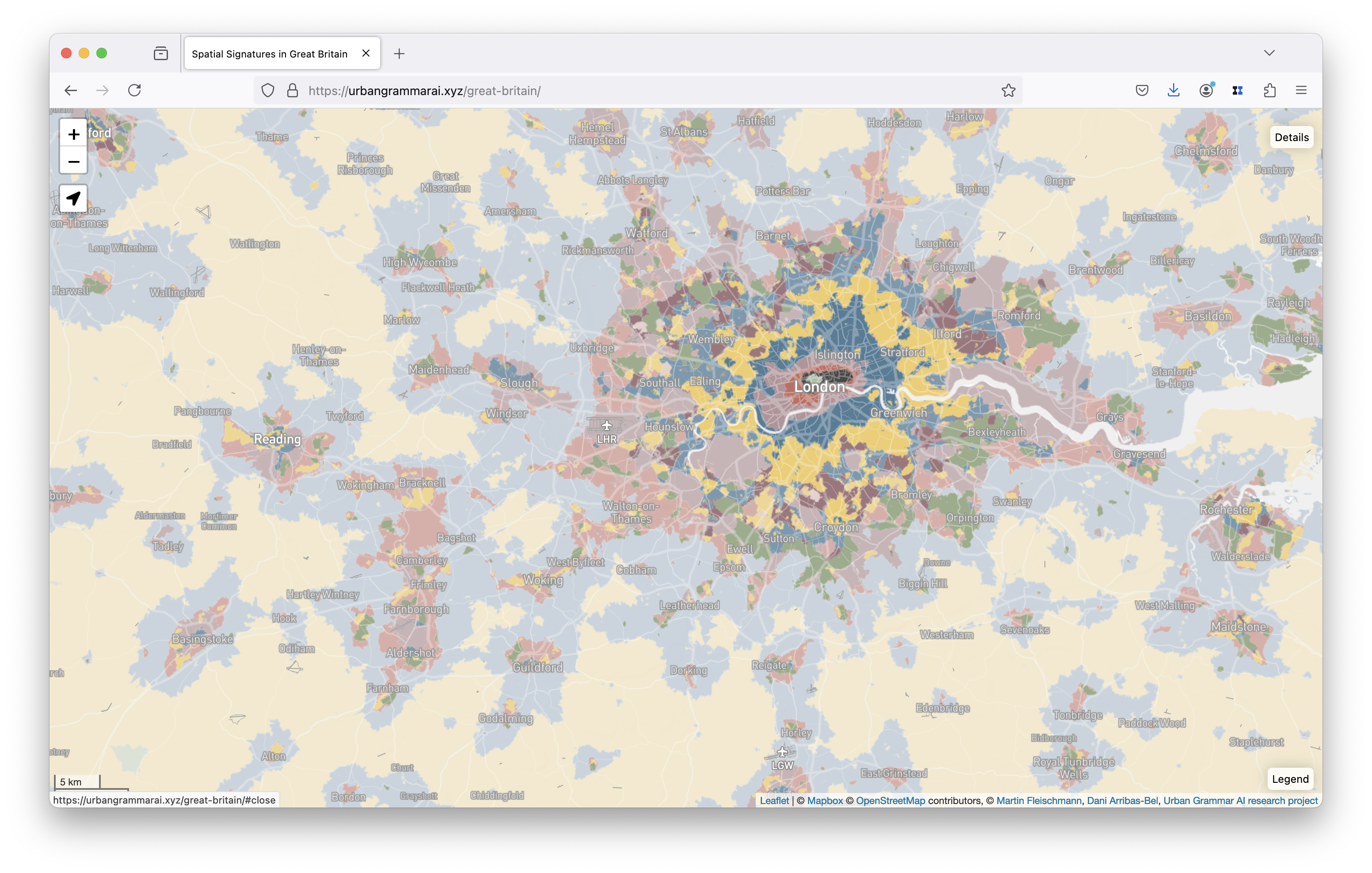Open the Firefox hamburger menu
This screenshot has width=1372, height=873.
(x=1301, y=91)
